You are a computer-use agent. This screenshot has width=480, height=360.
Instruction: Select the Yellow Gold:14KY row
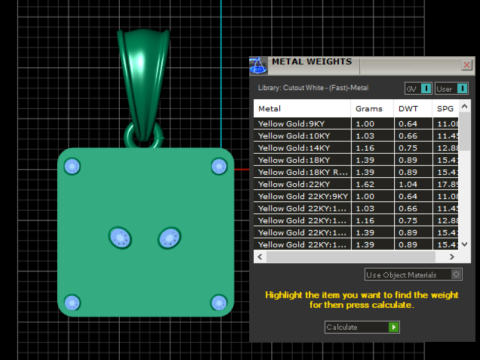click(356, 148)
